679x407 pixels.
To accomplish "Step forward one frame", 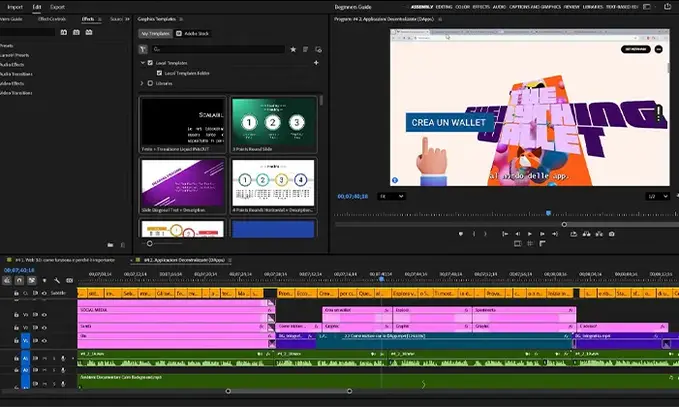I will click(x=542, y=234).
